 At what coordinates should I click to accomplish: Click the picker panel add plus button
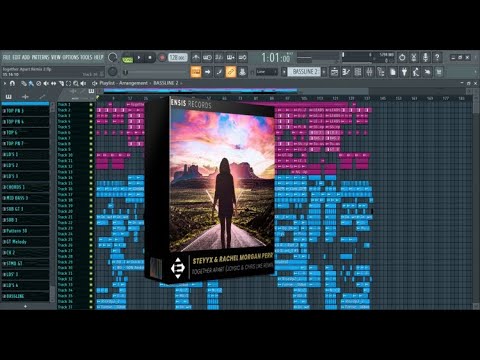(25, 306)
